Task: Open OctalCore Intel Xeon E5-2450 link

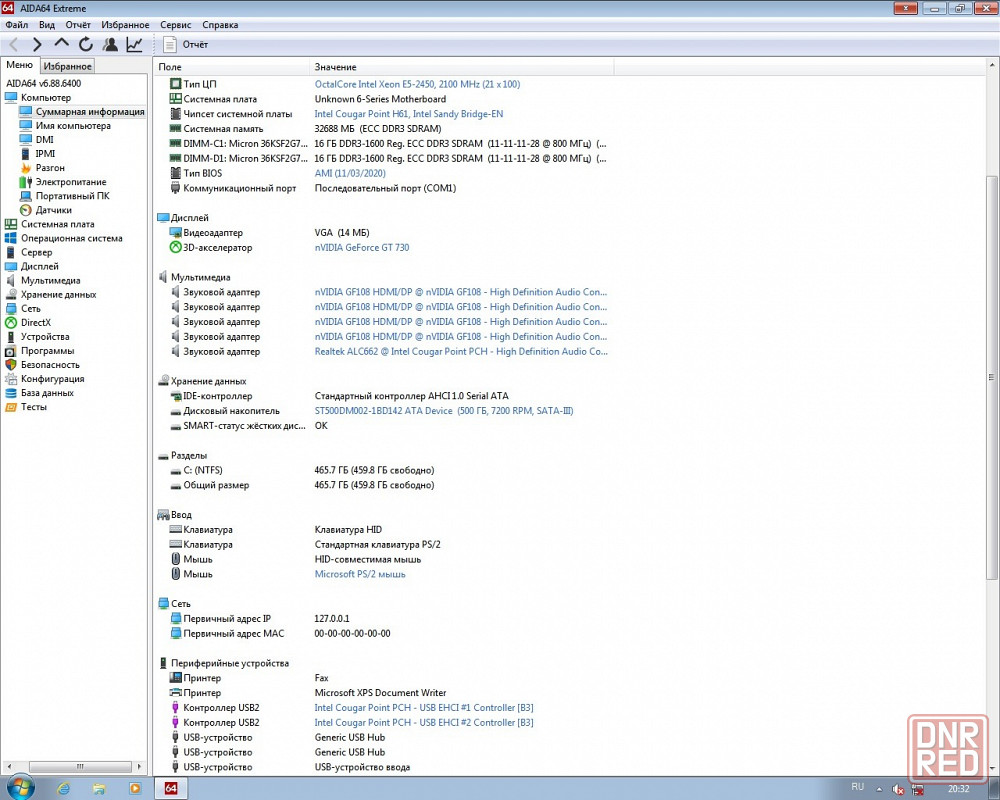Action: click(417, 84)
